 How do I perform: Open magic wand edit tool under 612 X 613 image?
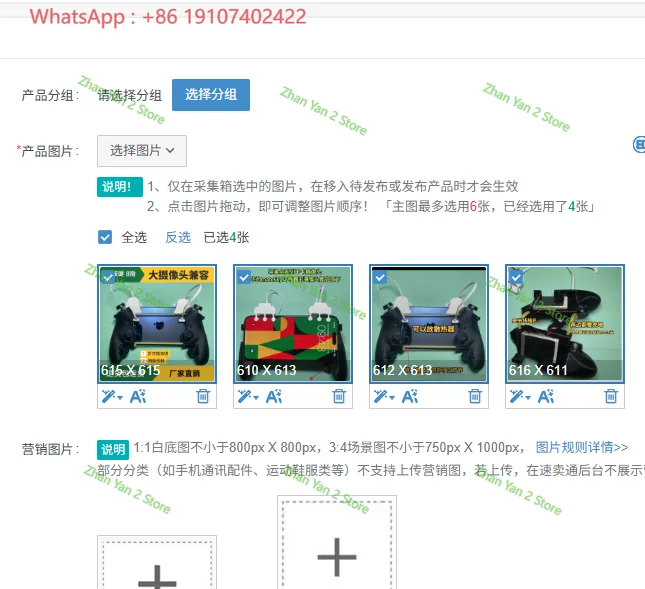pos(381,397)
